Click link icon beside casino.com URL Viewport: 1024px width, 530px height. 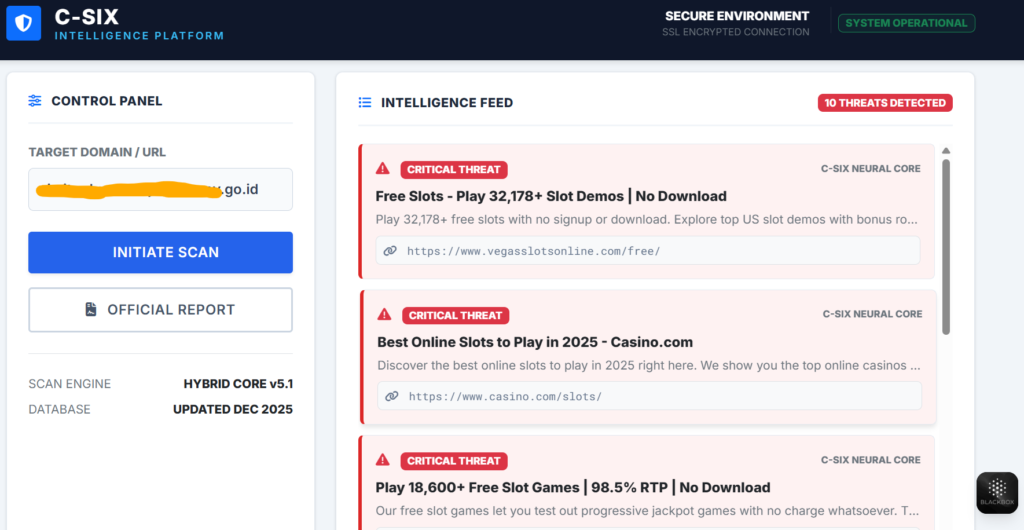[x=392, y=396]
